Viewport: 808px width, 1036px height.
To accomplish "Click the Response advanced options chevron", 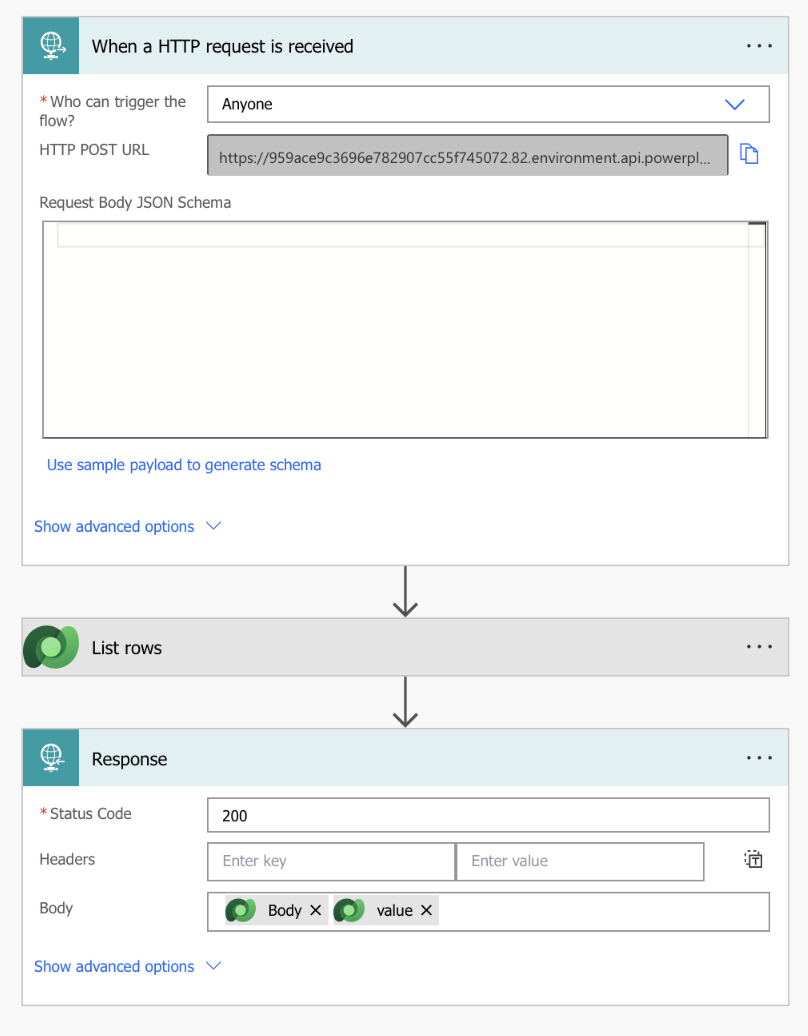I will tap(213, 966).
